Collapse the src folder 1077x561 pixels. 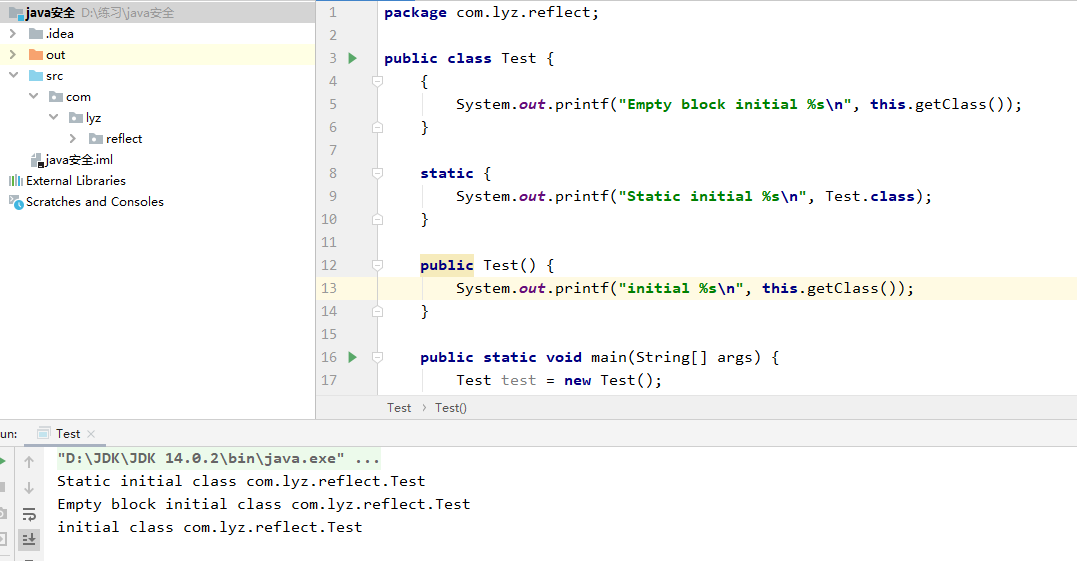(13, 76)
